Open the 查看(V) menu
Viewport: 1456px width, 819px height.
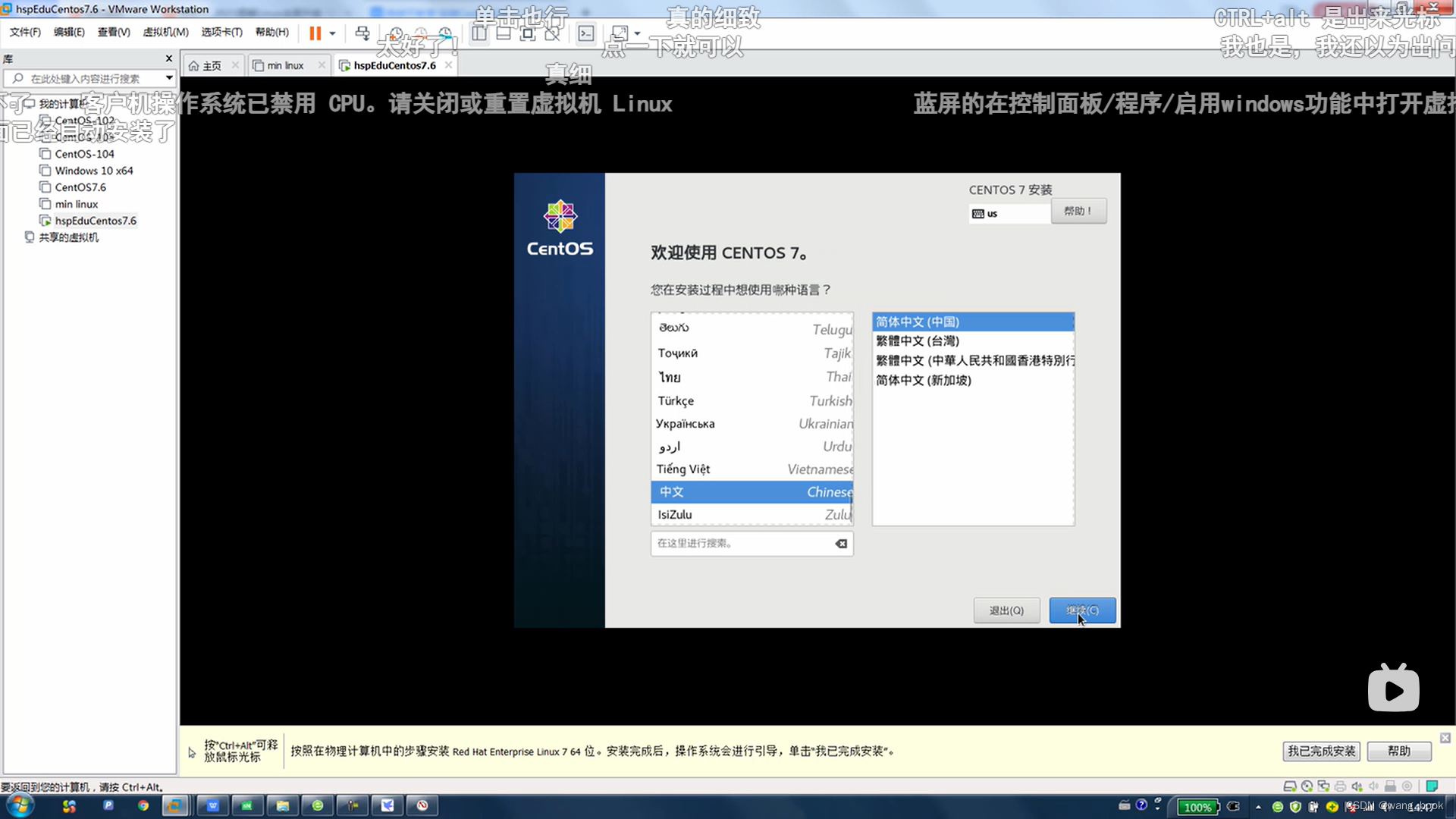coord(114,32)
